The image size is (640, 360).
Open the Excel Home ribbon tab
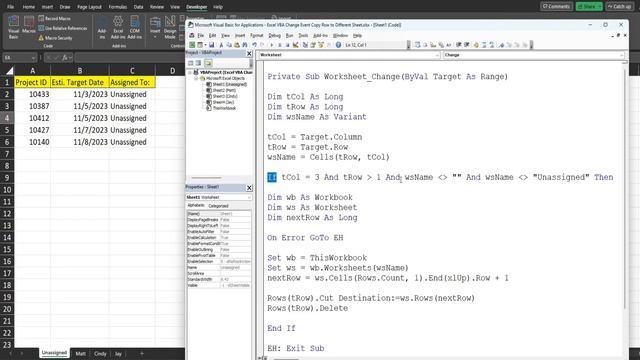tap(29, 7)
